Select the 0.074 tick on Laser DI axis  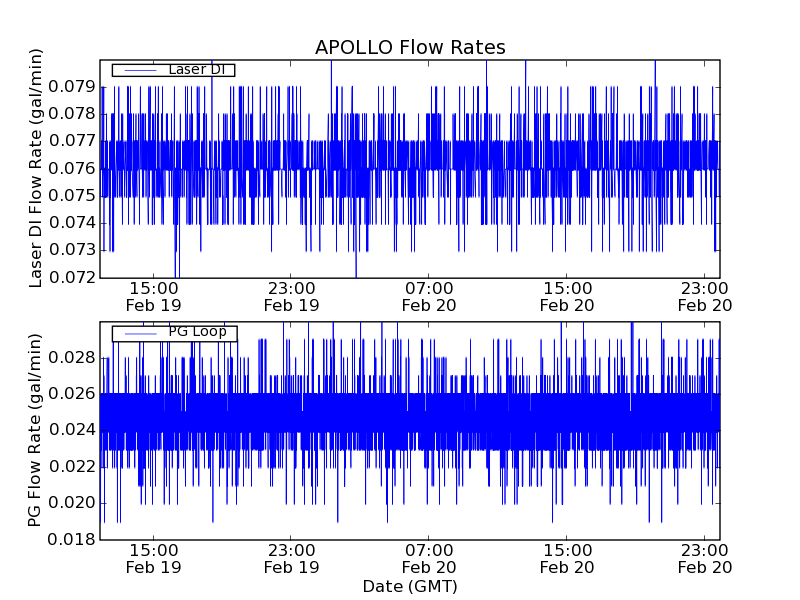pyautogui.click(x=74, y=222)
